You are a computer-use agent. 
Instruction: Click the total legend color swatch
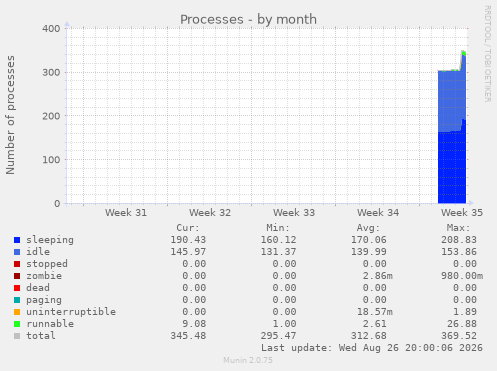pyautogui.click(x=17, y=336)
